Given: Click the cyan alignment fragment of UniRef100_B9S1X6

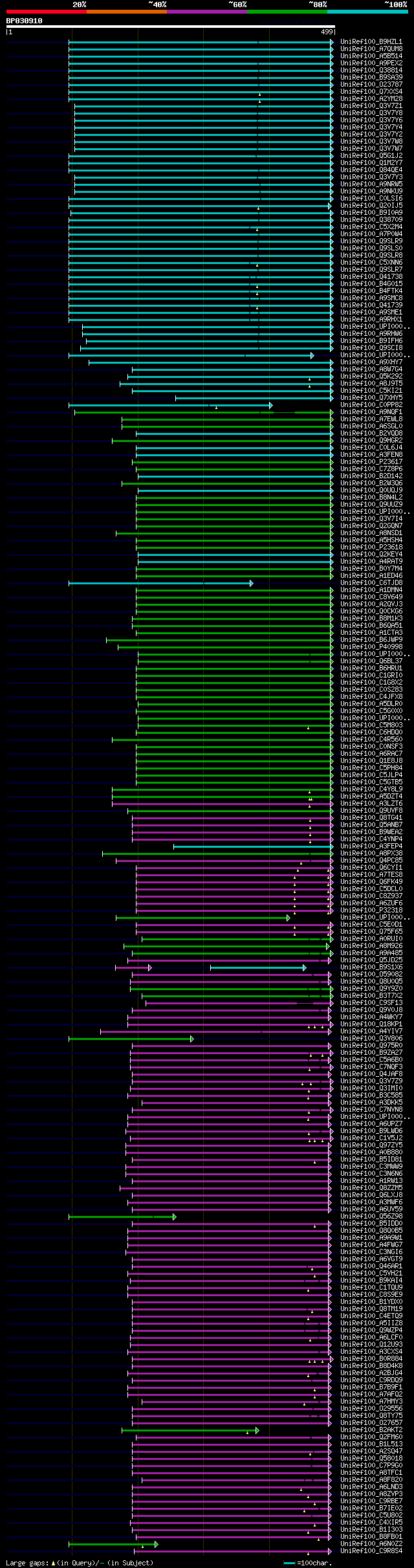Looking at the screenshot, I should tap(258, 967).
